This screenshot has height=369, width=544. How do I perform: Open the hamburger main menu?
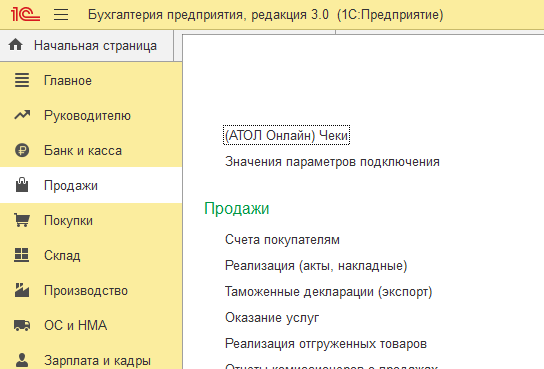click(x=61, y=15)
